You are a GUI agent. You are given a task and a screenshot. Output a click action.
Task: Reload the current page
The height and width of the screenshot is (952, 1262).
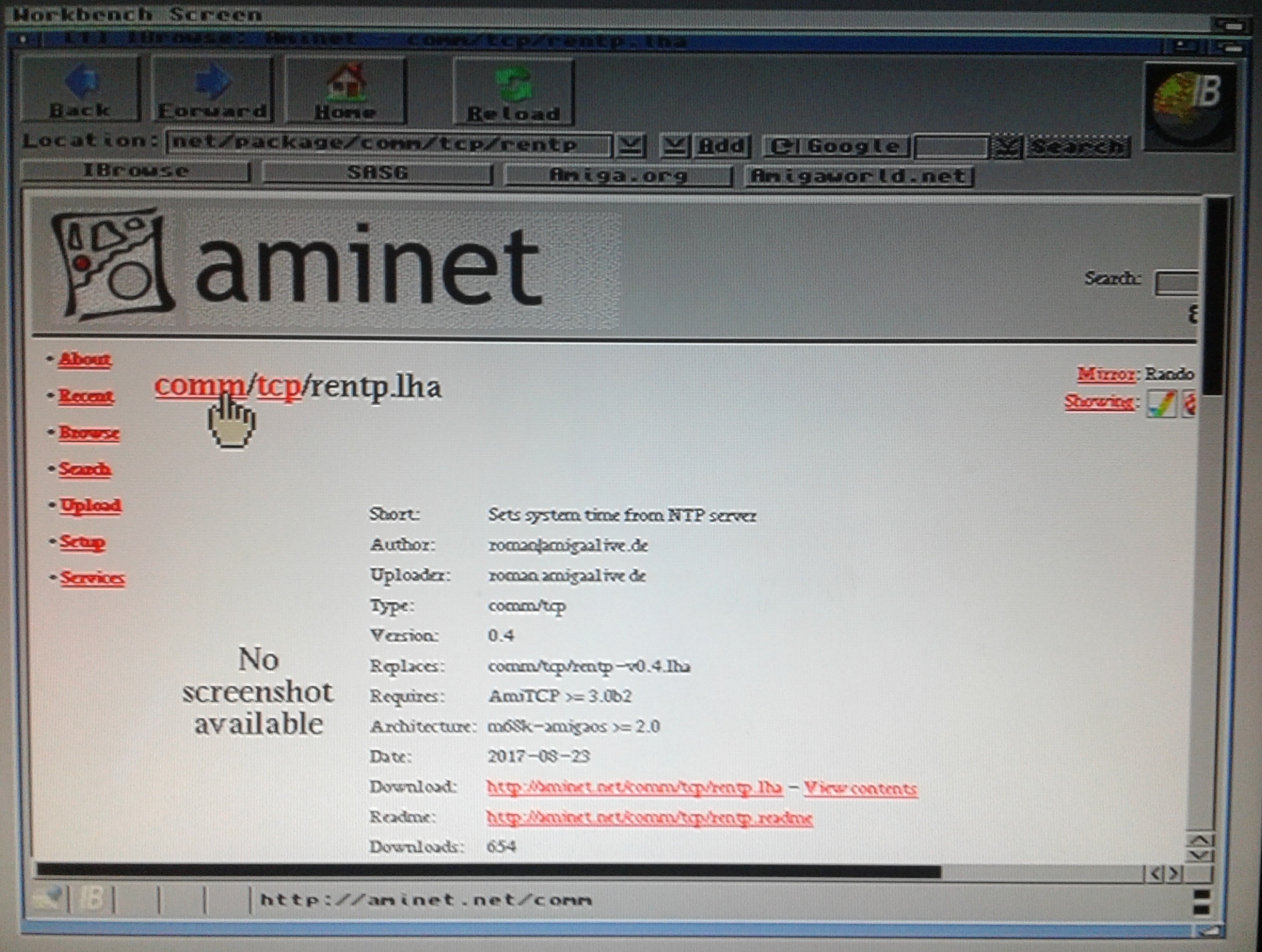click(x=513, y=92)
